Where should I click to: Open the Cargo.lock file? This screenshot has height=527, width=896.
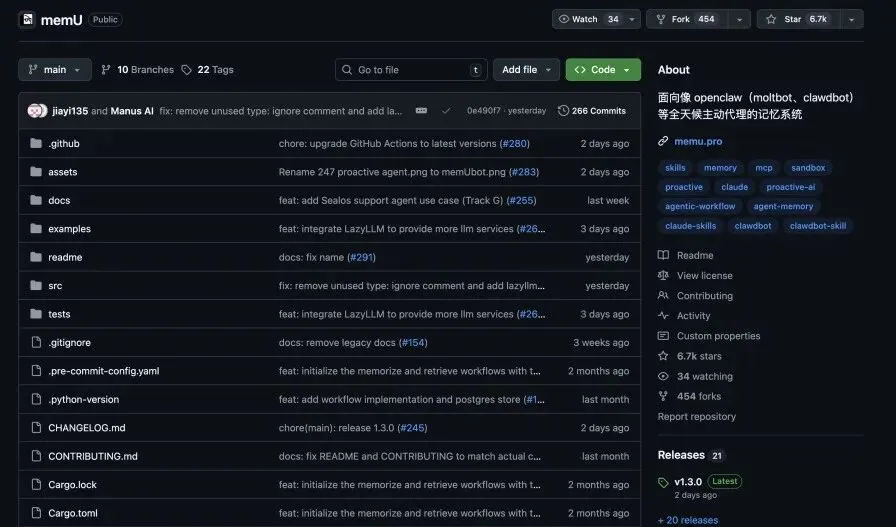pyautogui.click(x=72, y=485)
